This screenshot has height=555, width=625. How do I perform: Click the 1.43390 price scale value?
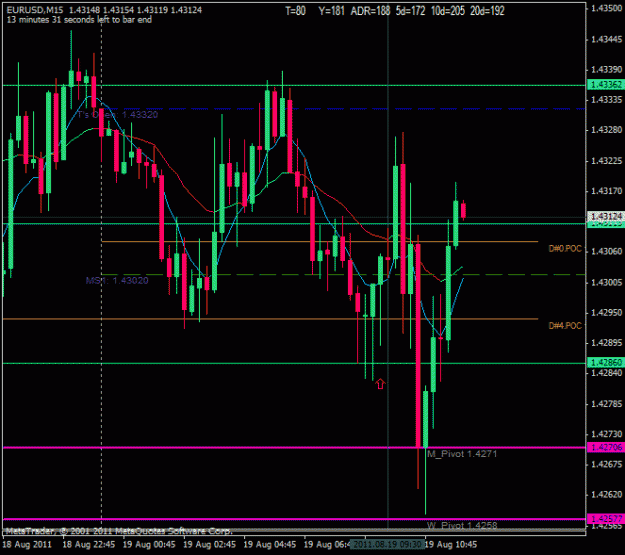(606, 69)
